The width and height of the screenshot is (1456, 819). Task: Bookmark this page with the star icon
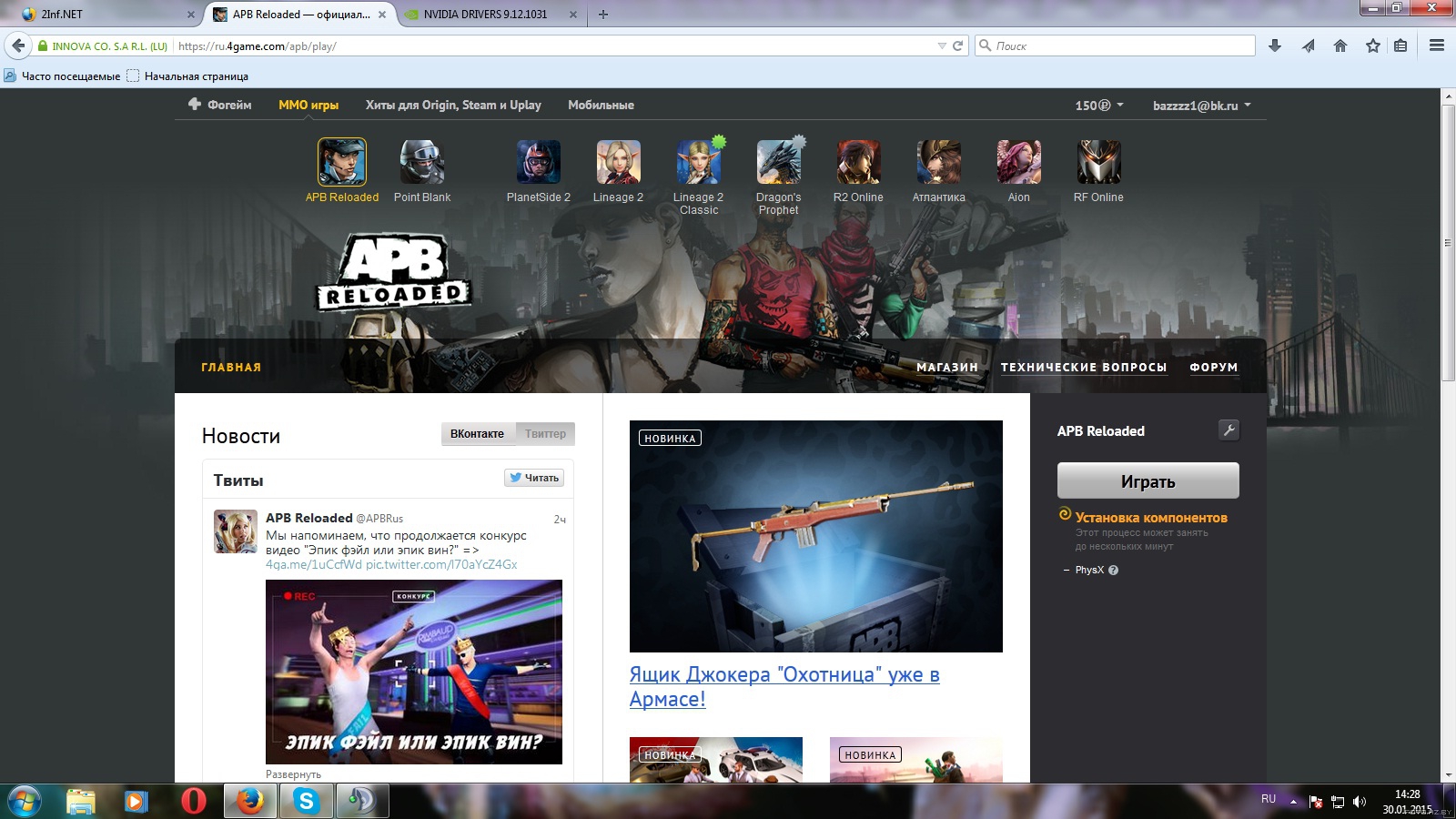click(x=1373, y=45)
